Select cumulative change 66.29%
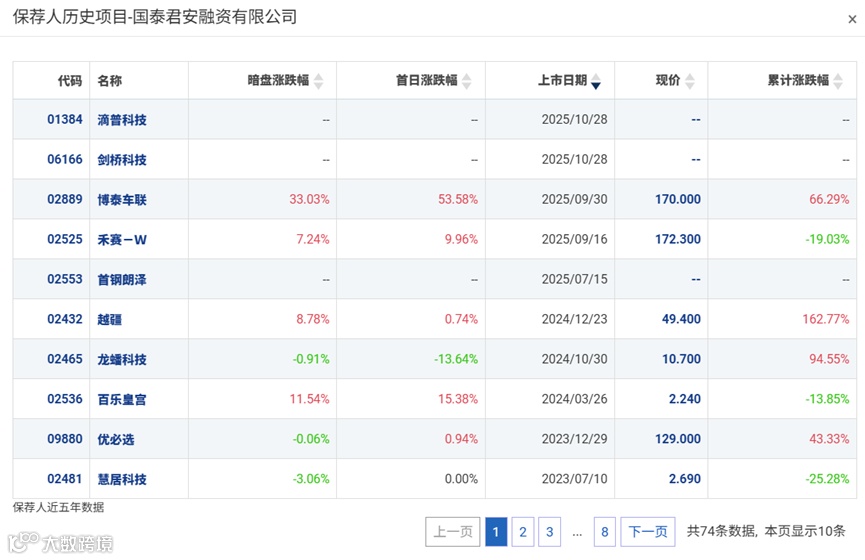 (829, 199)
